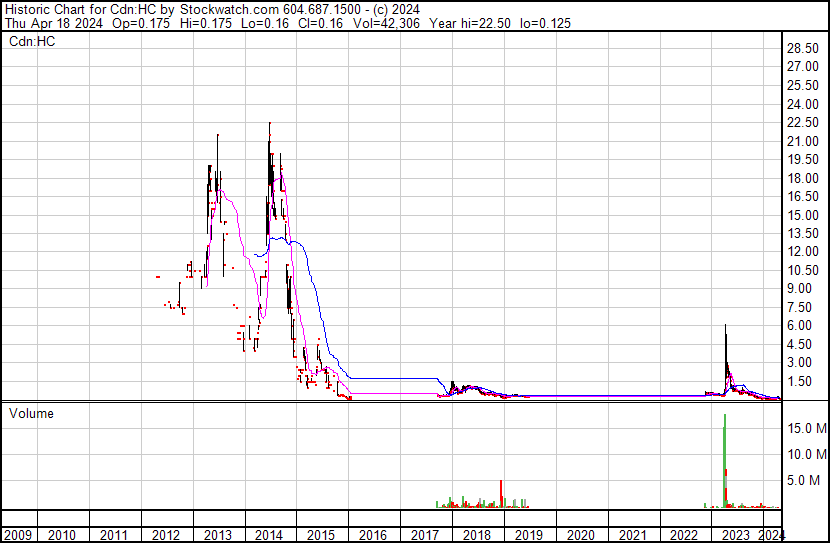Select the 2021 year marker
The width and height of the screenshot is (830, 543).
click(632, 535)
